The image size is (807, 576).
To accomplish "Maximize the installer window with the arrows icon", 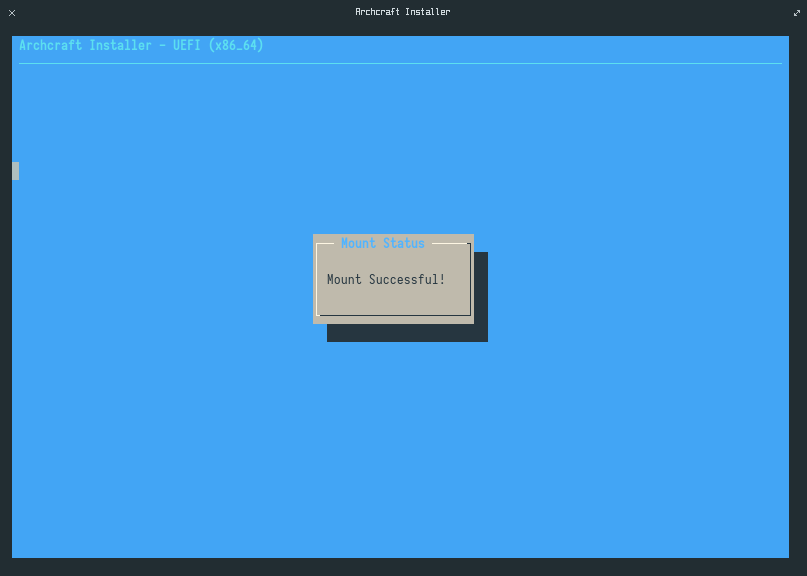I will (797, 13).
